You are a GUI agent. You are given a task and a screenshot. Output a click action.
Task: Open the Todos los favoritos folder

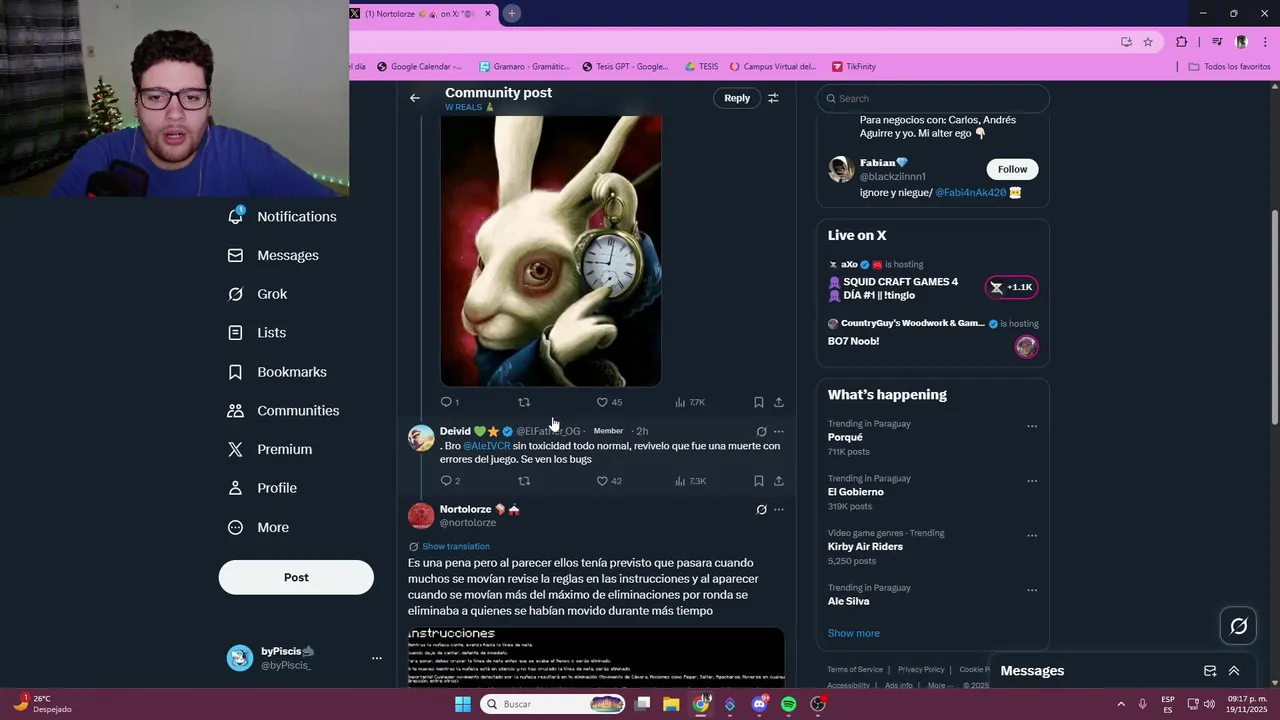click(1229, 67)
